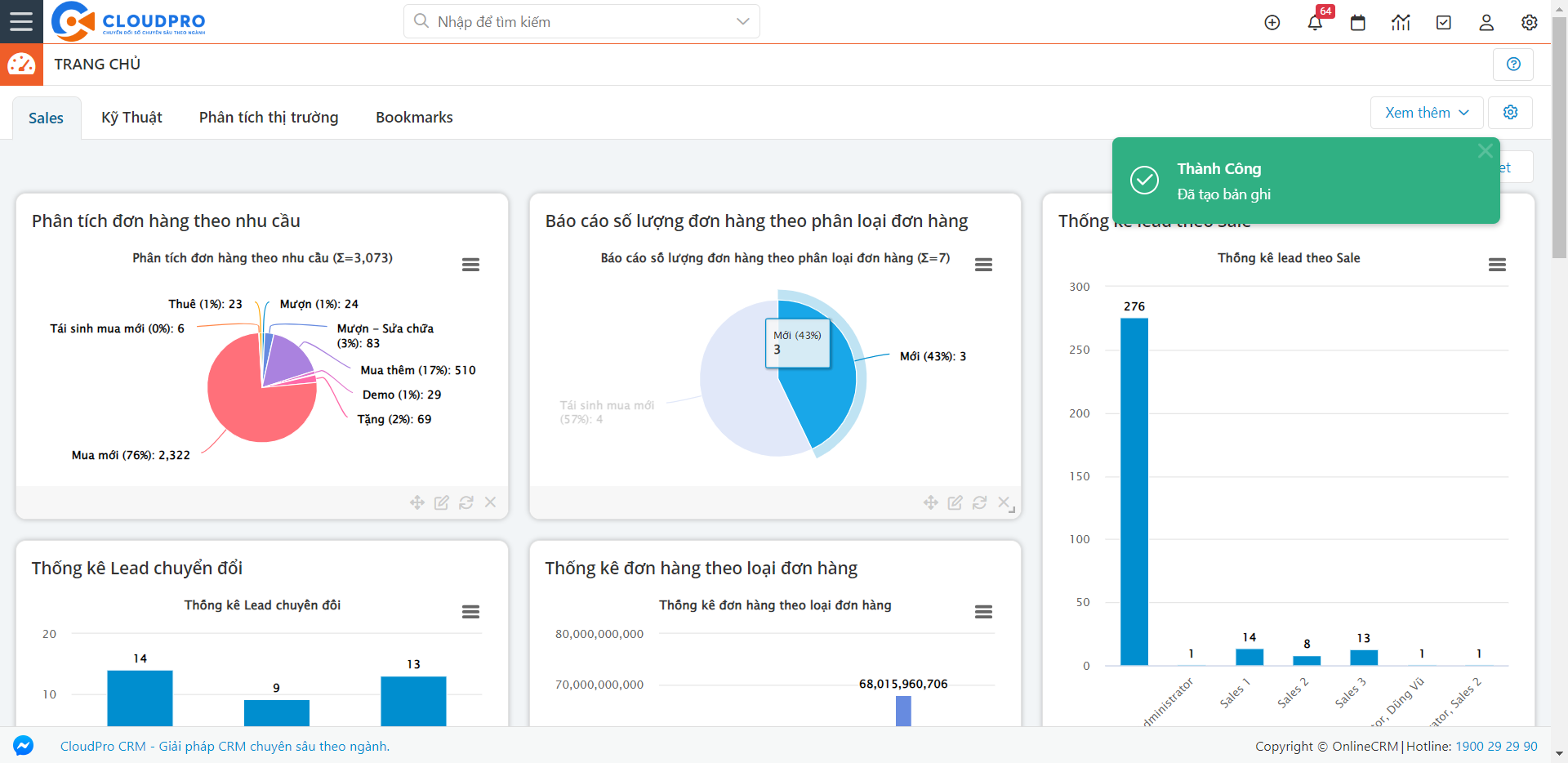Open dashboard tab settings gear
The width and height of the screenshot is (1568, 763).
click(x=1510, y=113)
